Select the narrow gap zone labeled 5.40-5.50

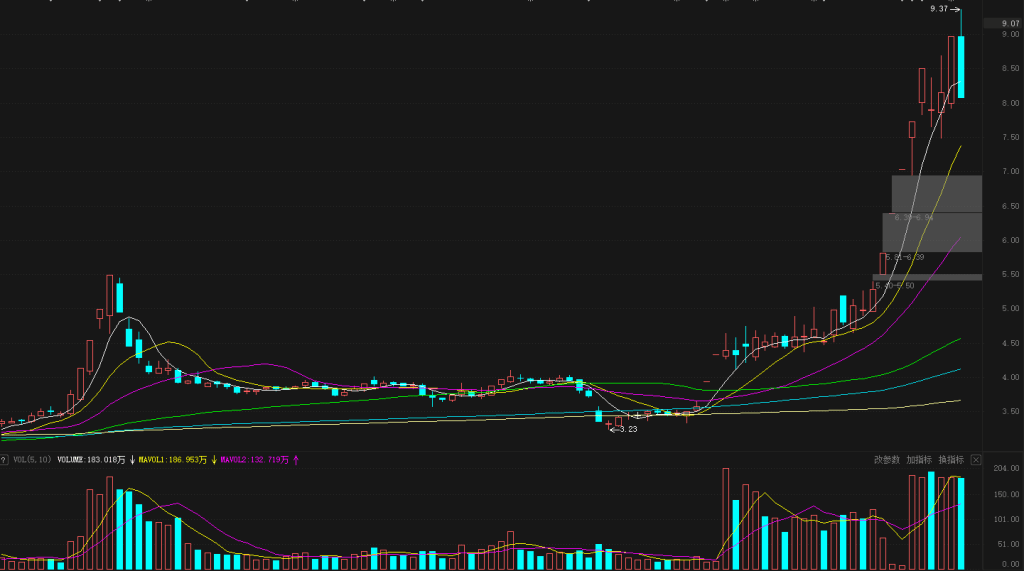(x=926, y=277)
